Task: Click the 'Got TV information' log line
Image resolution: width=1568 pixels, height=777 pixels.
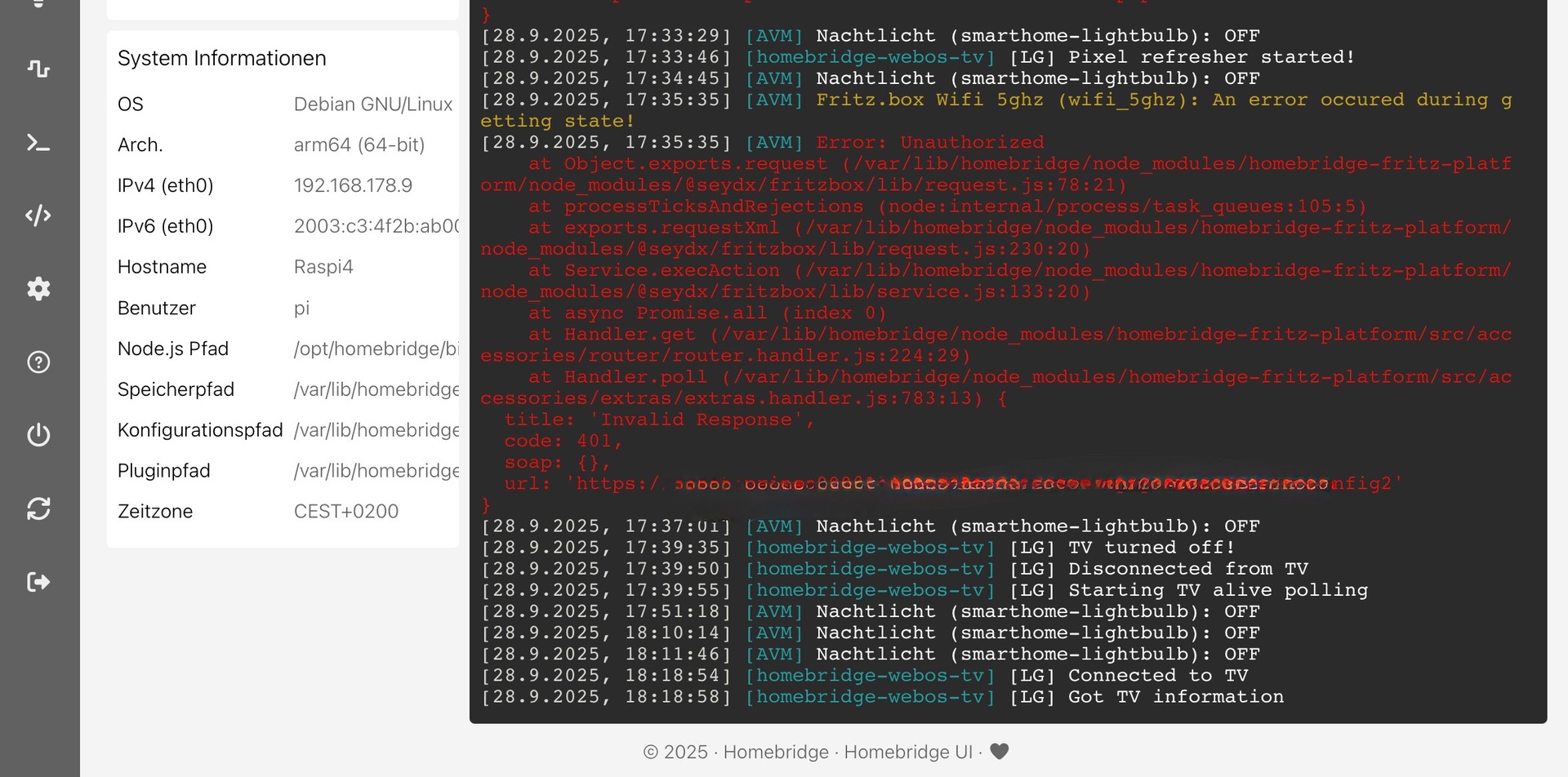Action: tap(1175, 697)
